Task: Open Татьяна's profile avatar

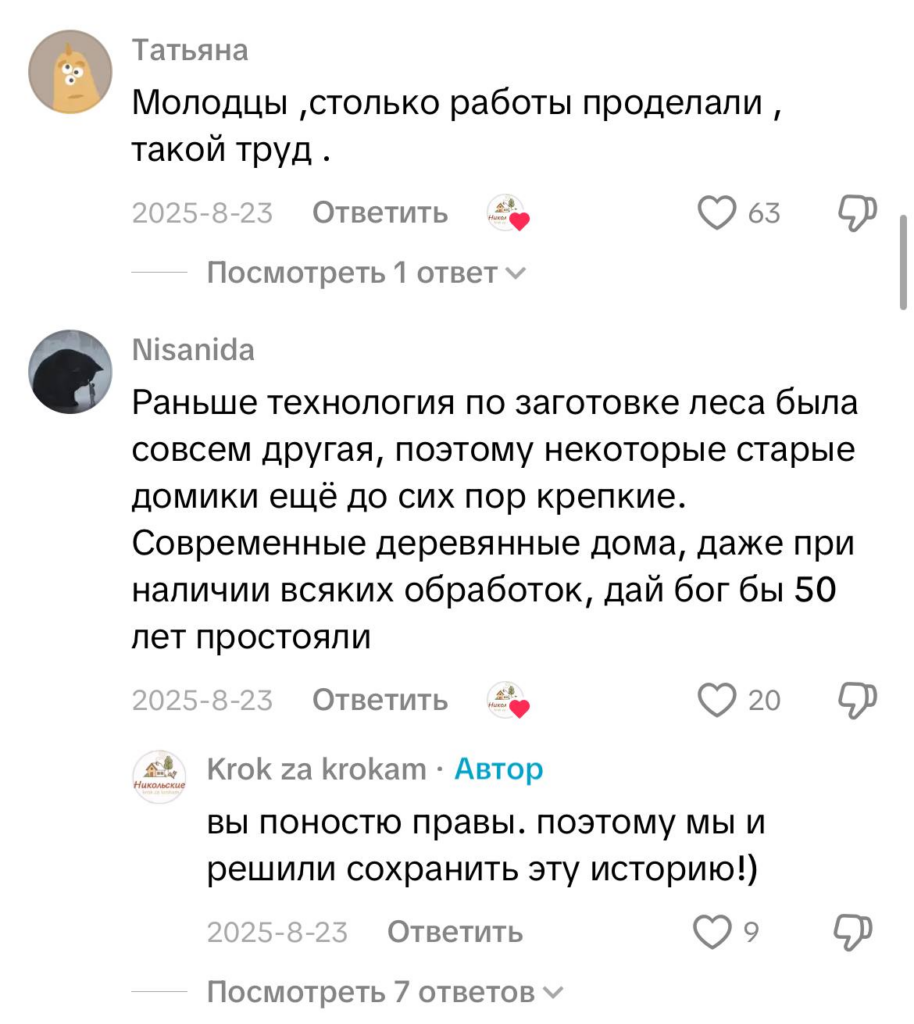Action: (x=69, y=71)
